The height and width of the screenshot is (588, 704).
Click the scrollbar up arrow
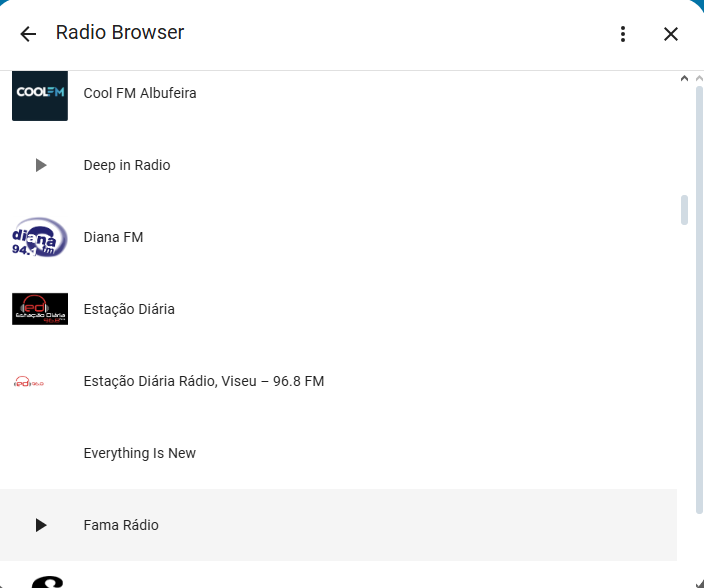[x=684, y=78]
